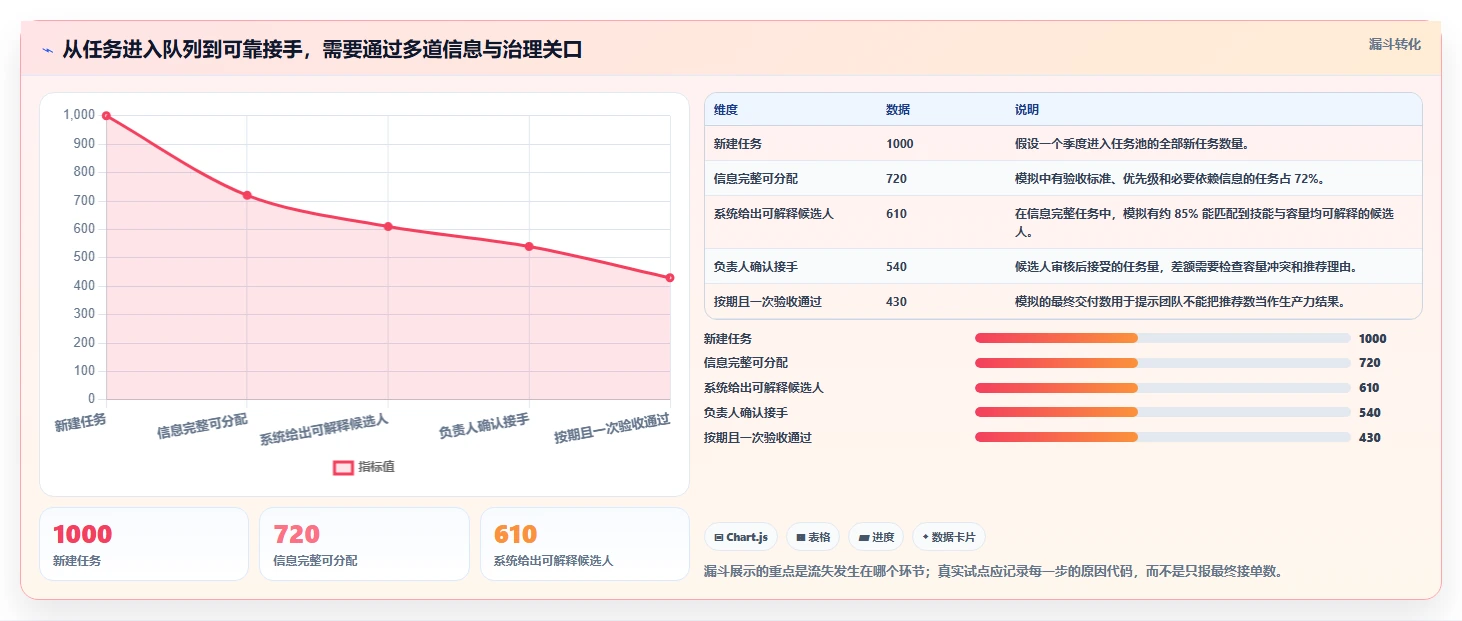Viewport: 1462px width, 621px height.
Task: Click the 负责人确认接手 cell in the table
Action: point(756,266)
